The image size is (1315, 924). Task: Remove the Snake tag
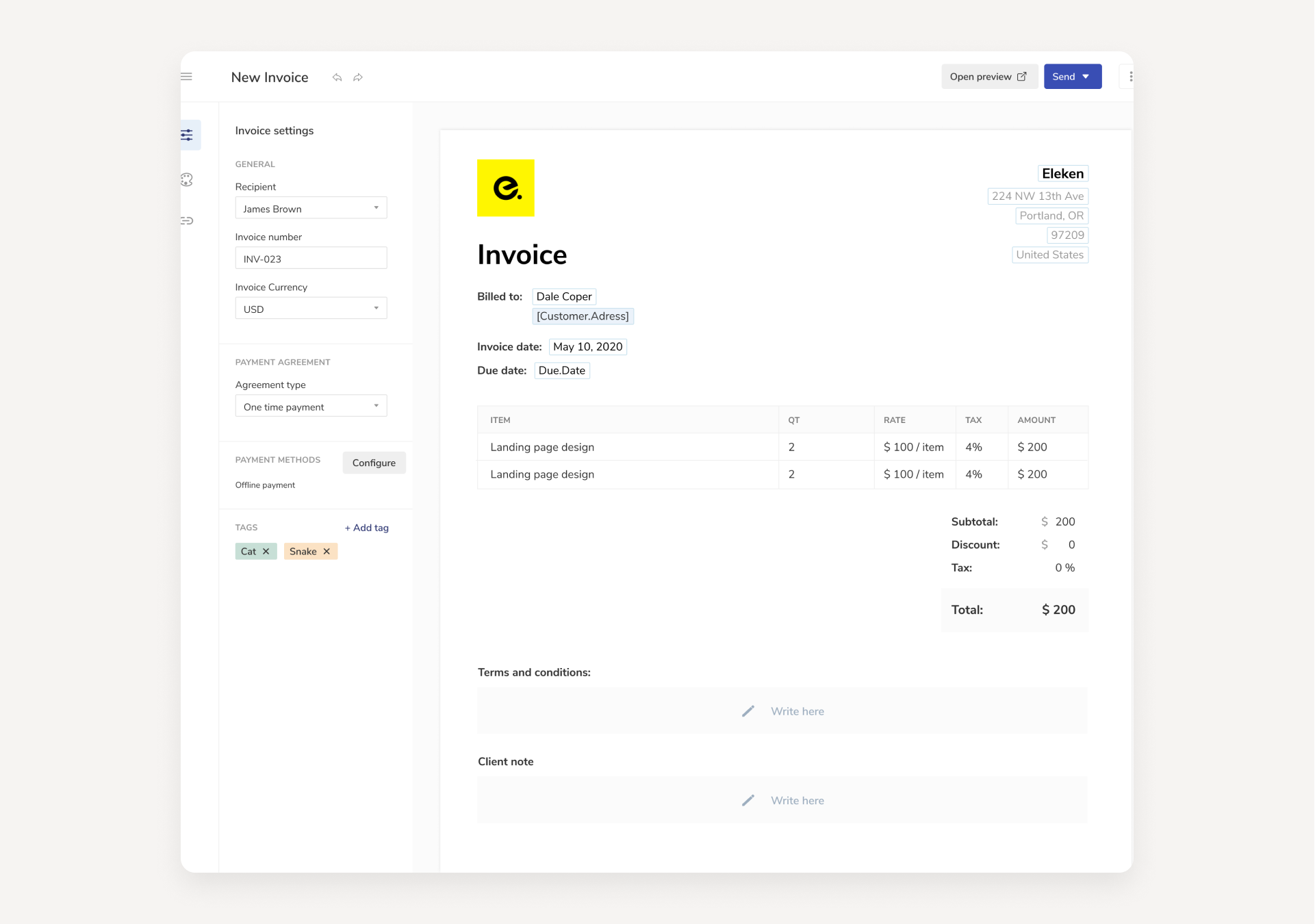click(x=327, y=551)
